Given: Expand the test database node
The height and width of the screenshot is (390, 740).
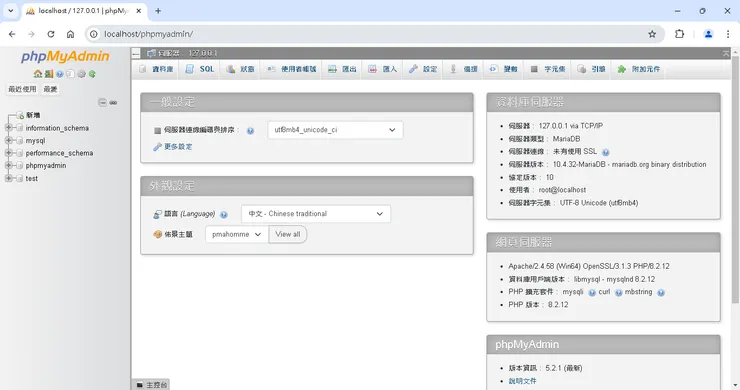Looking at the screenshot, I should (x=8, y=178).
